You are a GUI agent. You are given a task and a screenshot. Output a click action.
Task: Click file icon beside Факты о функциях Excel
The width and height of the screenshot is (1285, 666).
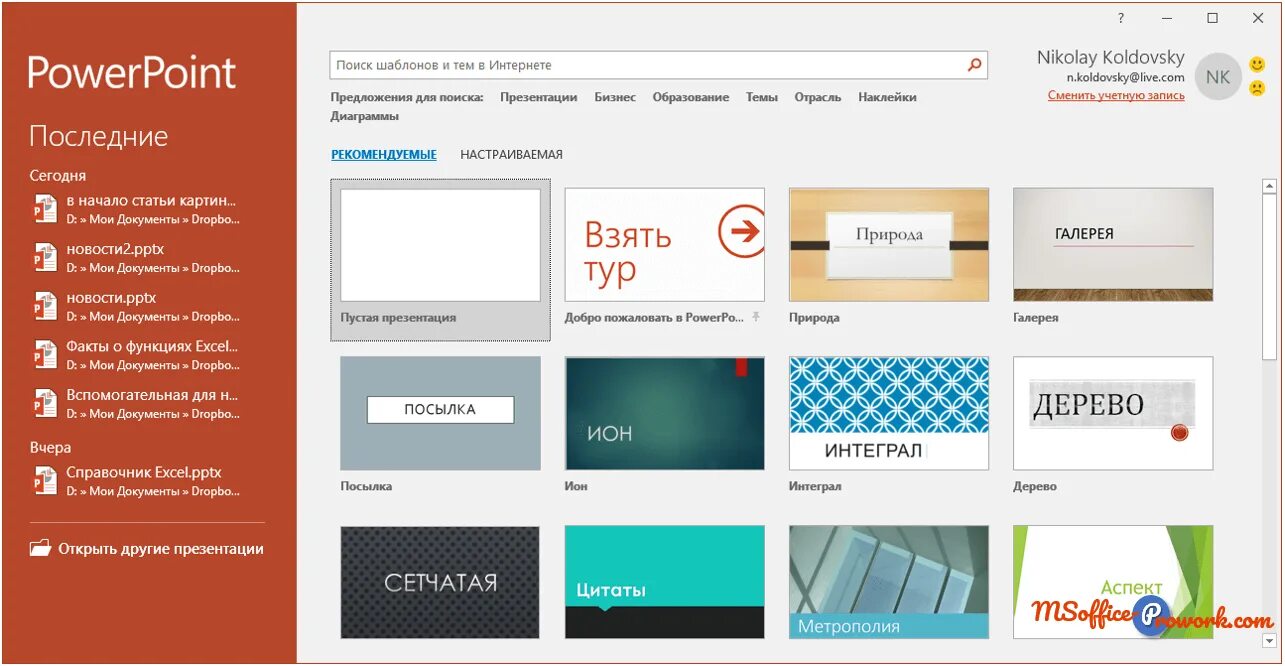[45, 355]
